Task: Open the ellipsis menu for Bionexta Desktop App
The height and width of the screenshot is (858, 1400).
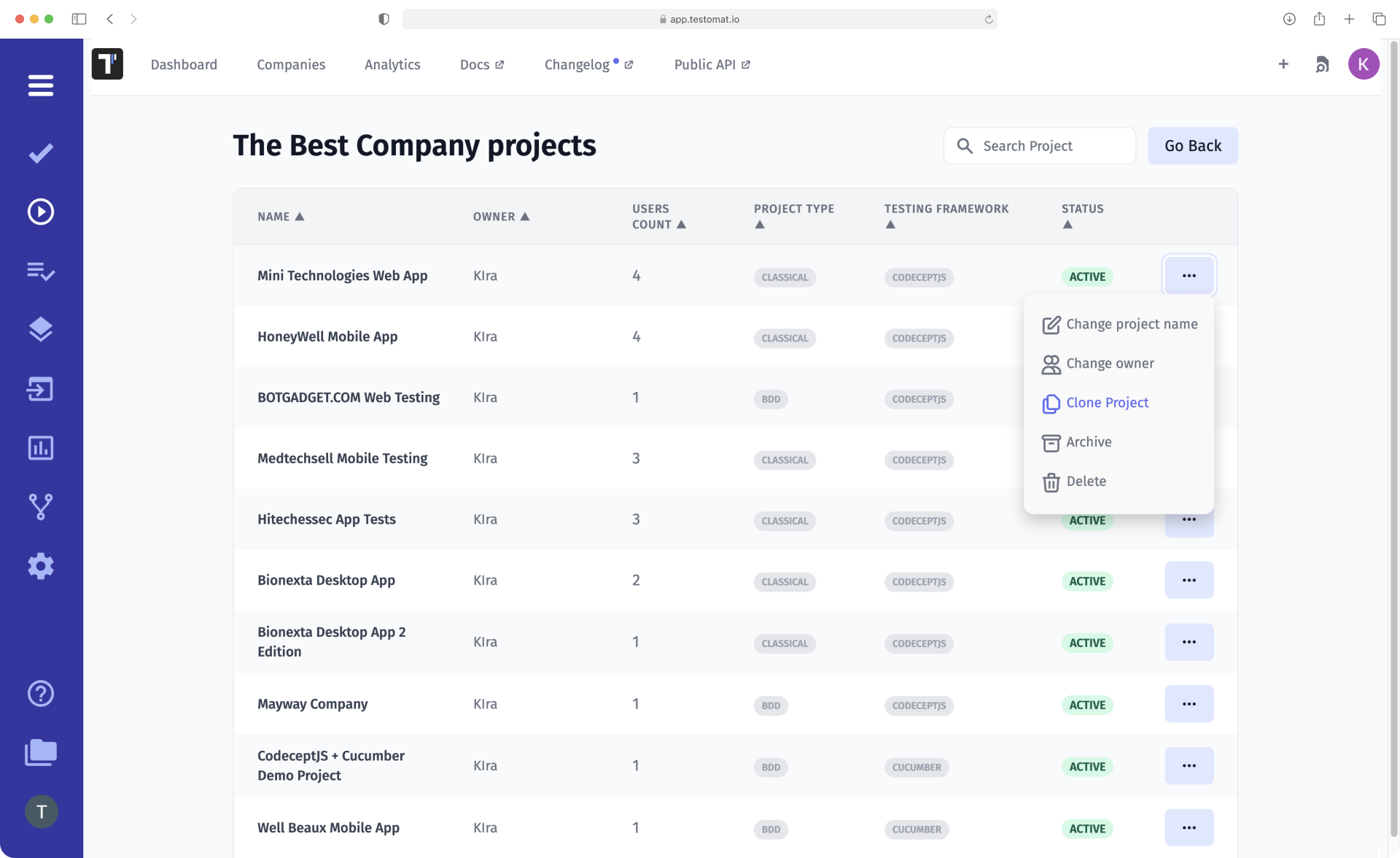Action: click(x=1189, y=579)
